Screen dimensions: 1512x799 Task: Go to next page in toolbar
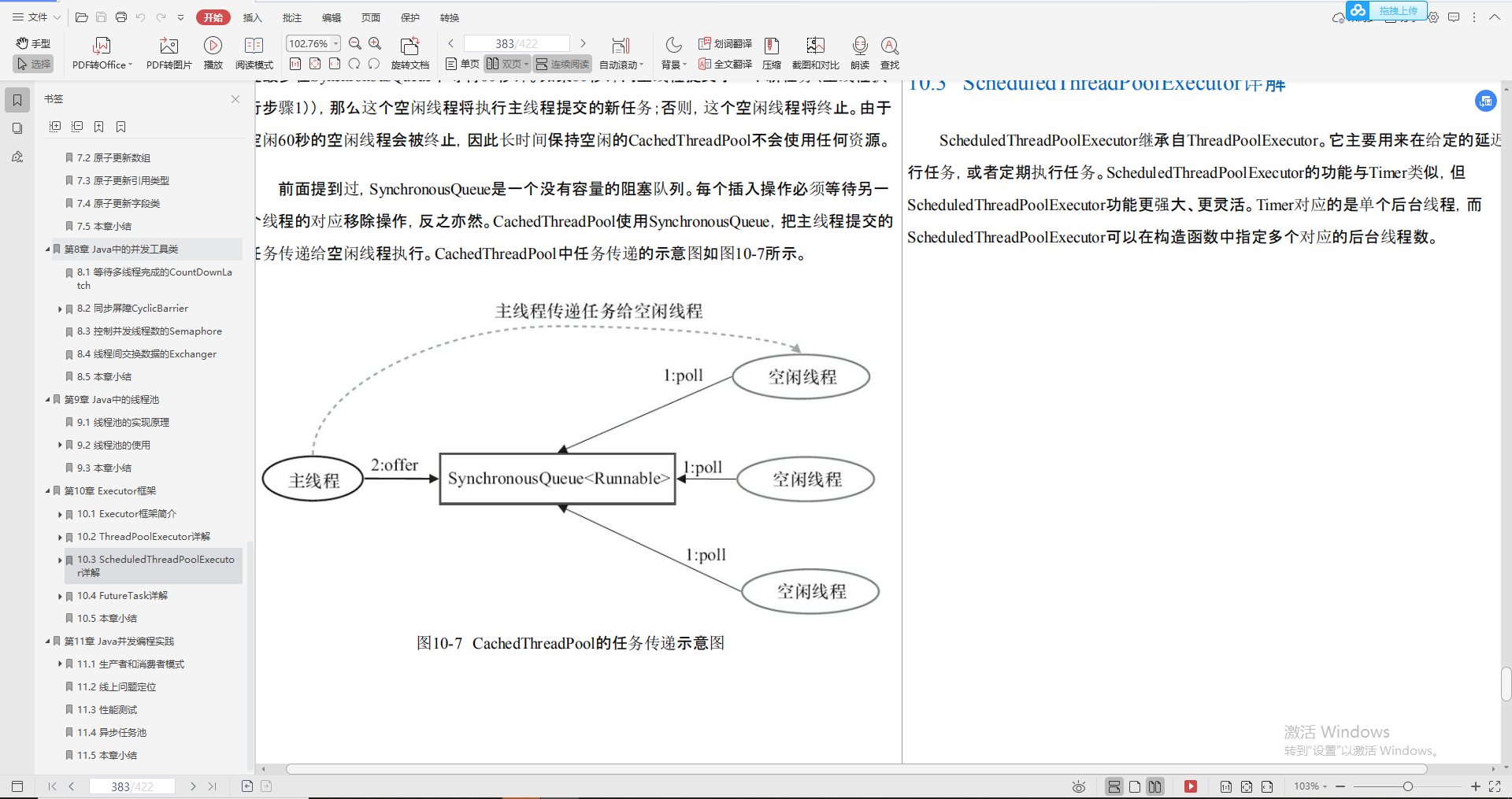pyautogui.click(x=583, y=43)
